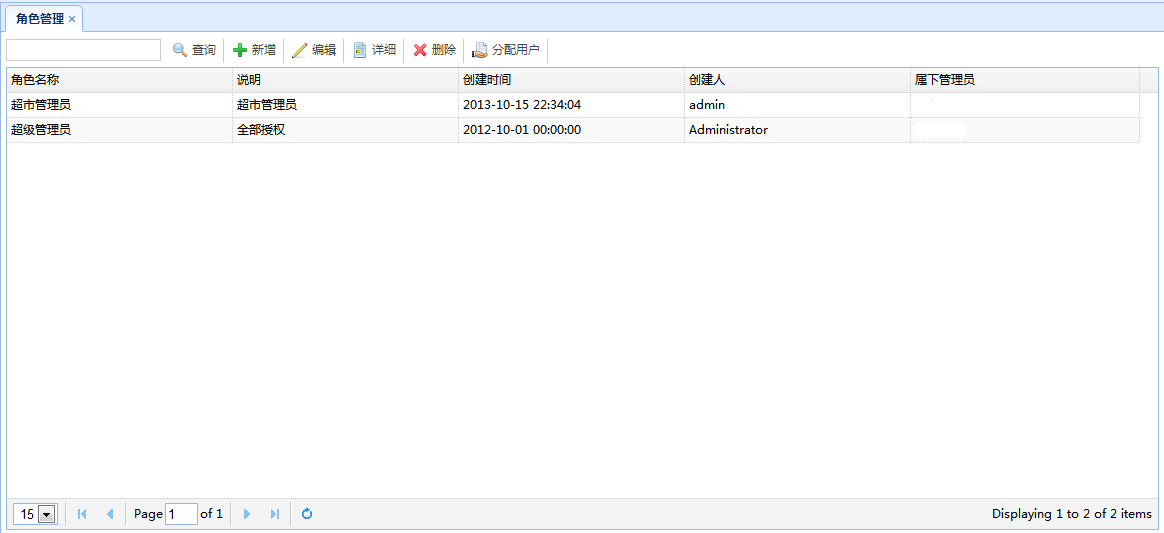
Task: Open 详细 details document button
Action: [x=374, y=50]
